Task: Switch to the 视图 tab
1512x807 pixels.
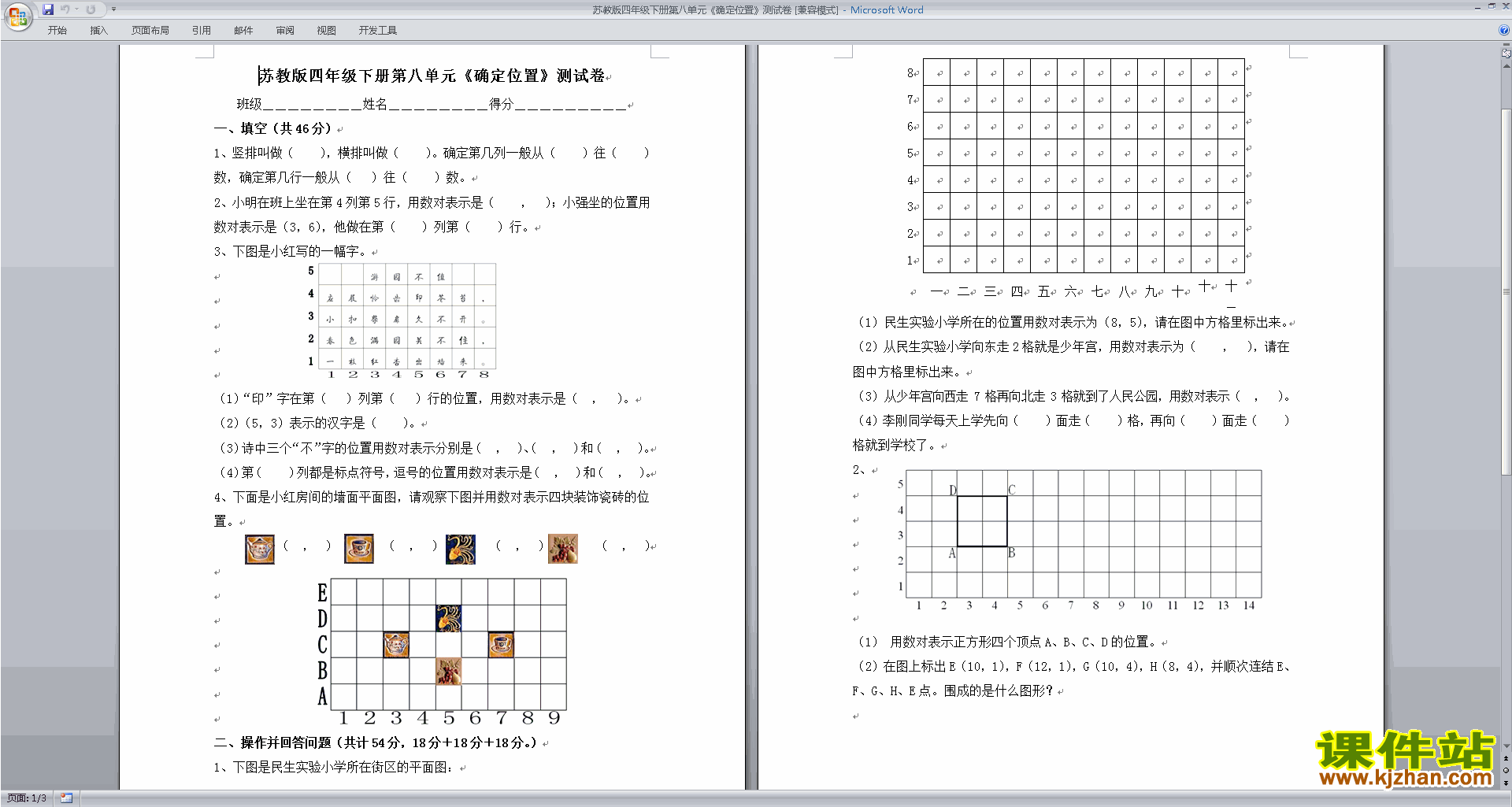Action: [327, 31]
